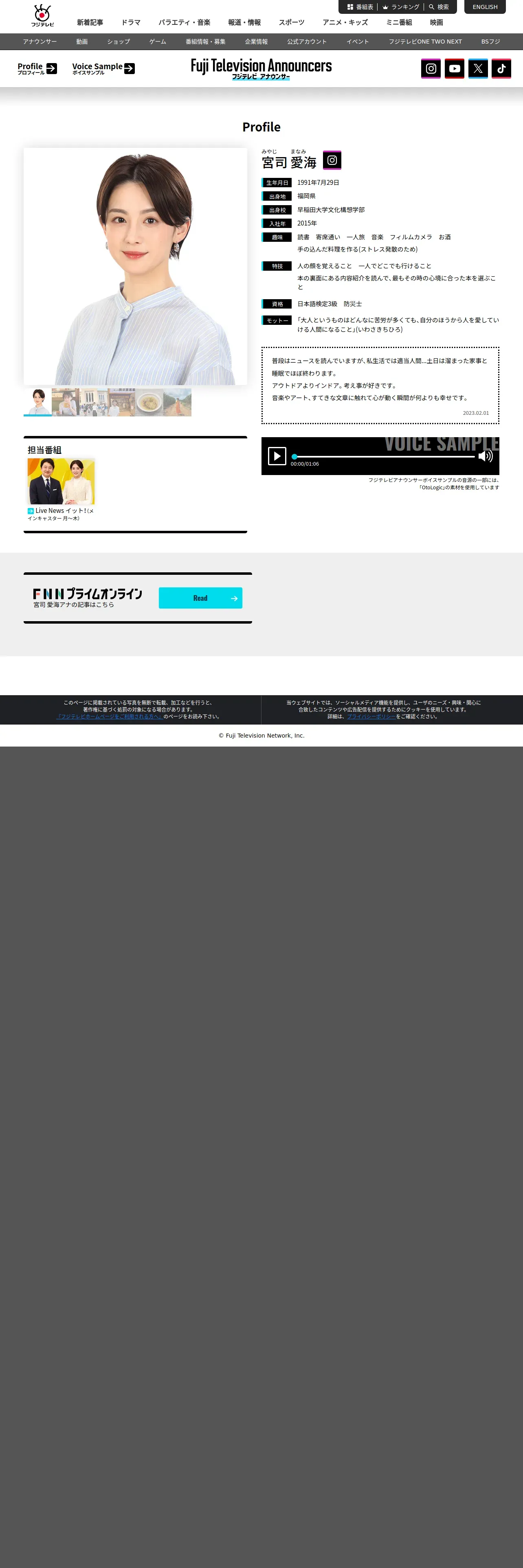
Task: Open the バラエティ・音楽 menu
Action: pyautogui.click(x=185, y=22)
